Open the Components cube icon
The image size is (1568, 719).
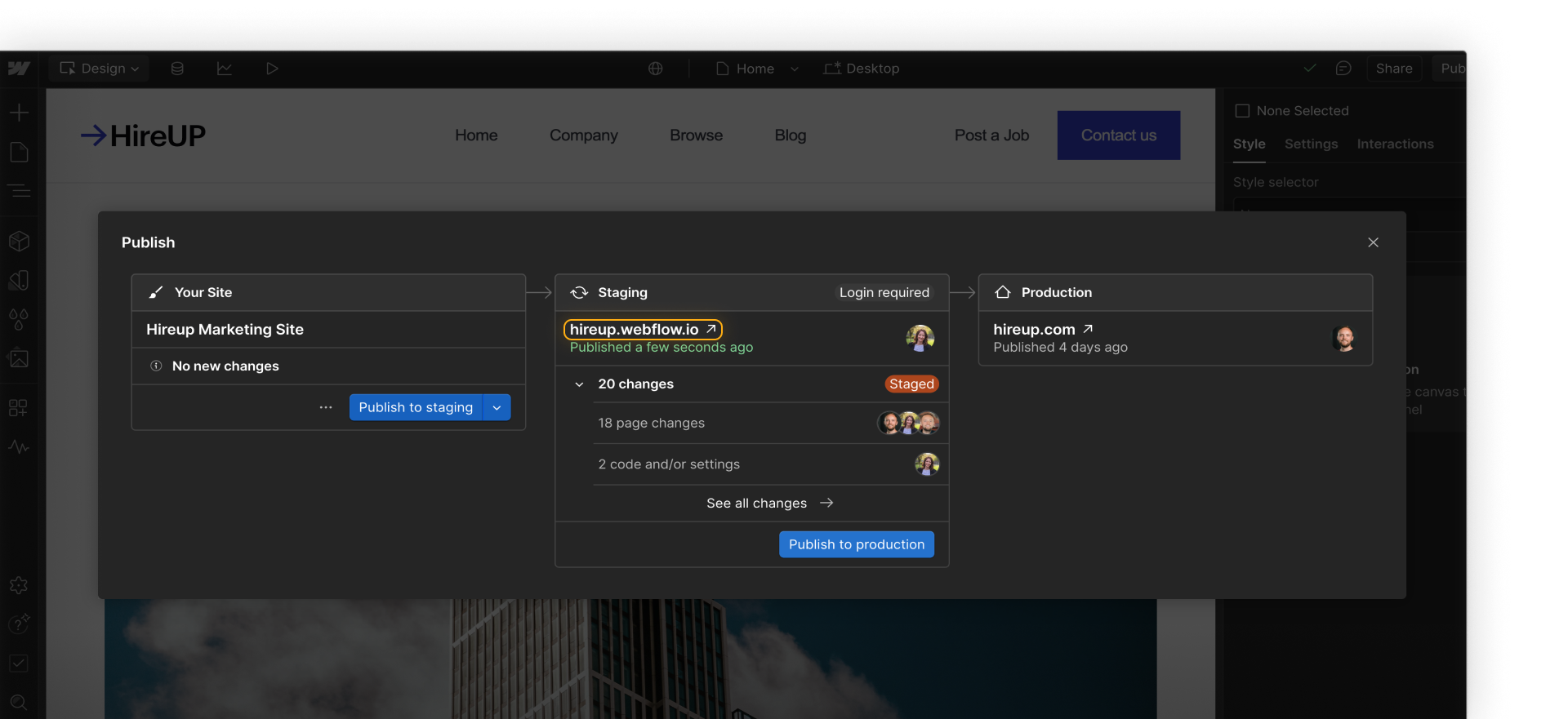[x=19, y=241]
